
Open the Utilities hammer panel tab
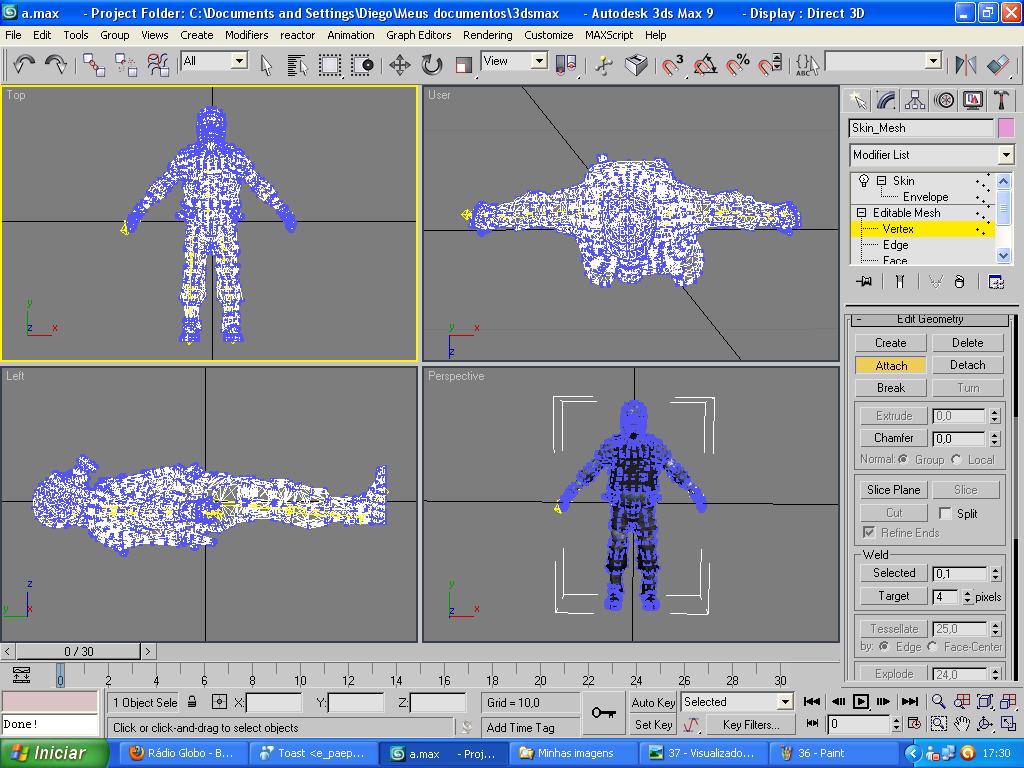tap(1001, 100)
